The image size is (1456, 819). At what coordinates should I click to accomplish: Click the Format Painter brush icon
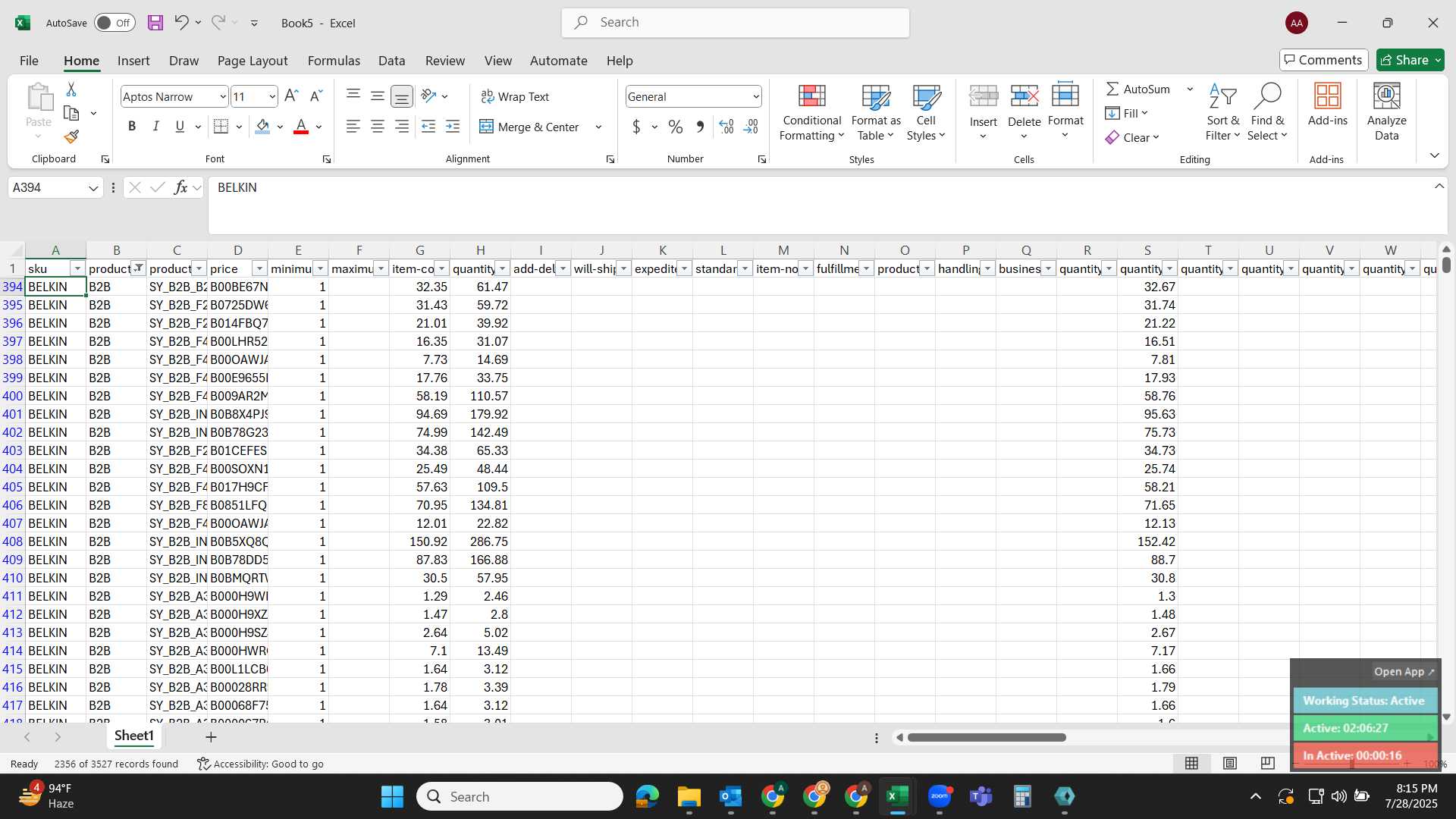click(71, 136)
